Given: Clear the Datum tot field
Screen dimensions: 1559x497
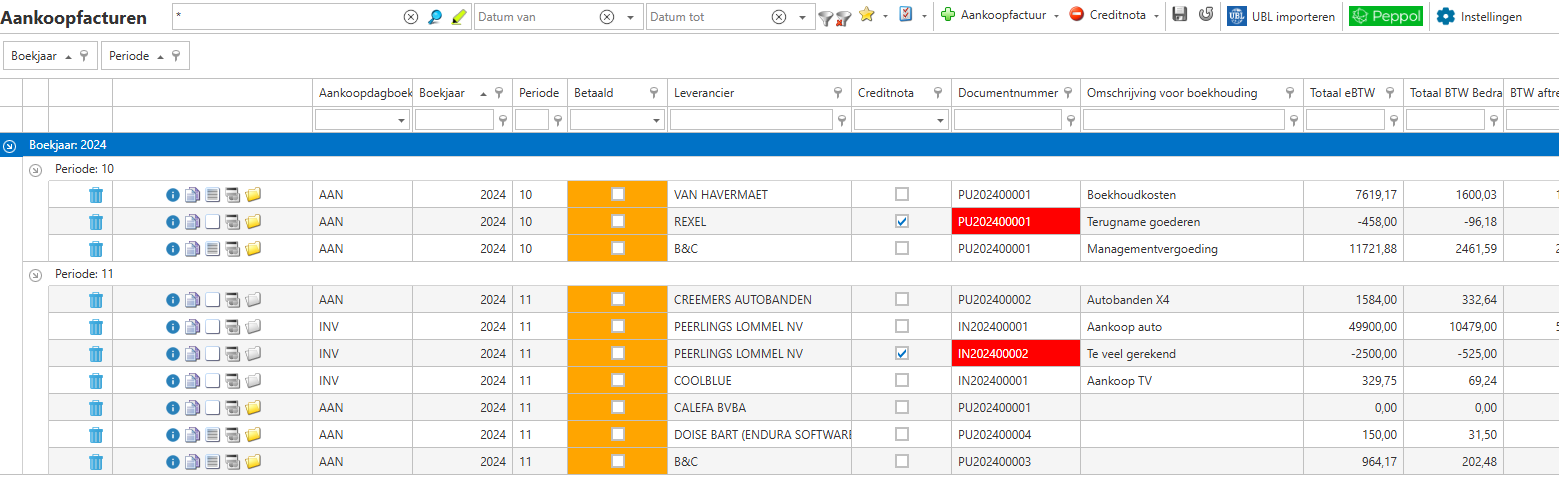Looking at the screenshot, I should 780,17.
